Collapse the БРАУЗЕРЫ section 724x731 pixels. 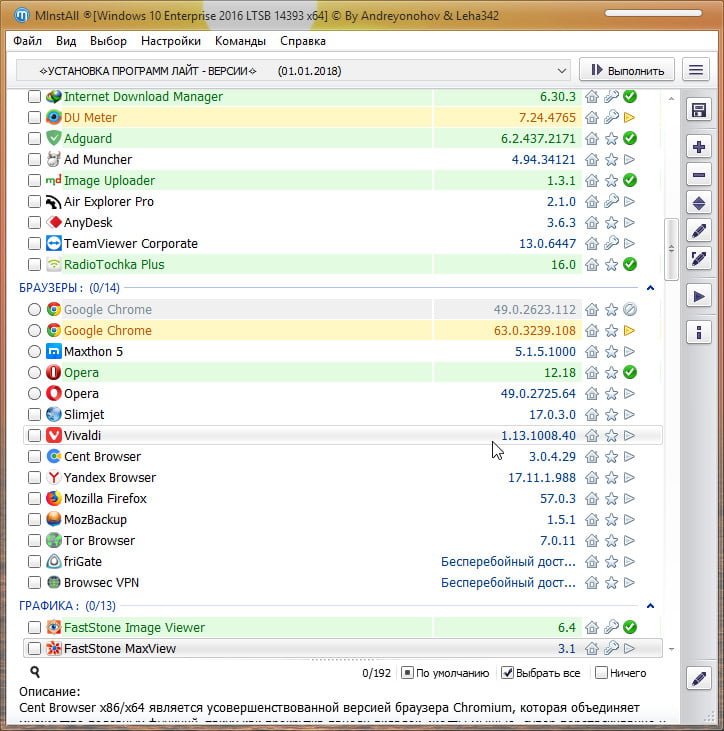point(650,288)
